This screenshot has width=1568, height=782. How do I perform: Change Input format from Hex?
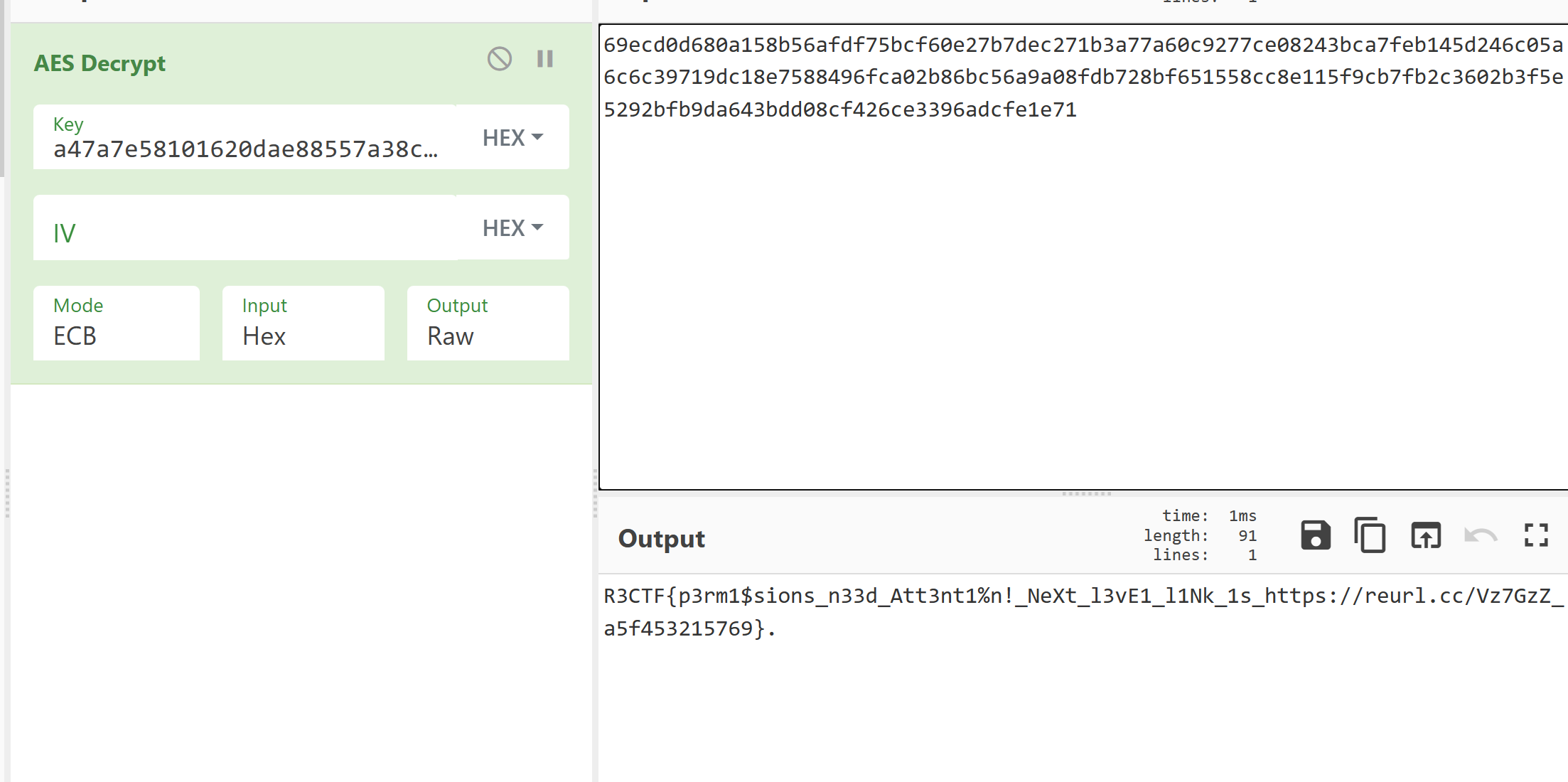pos(303,323)
